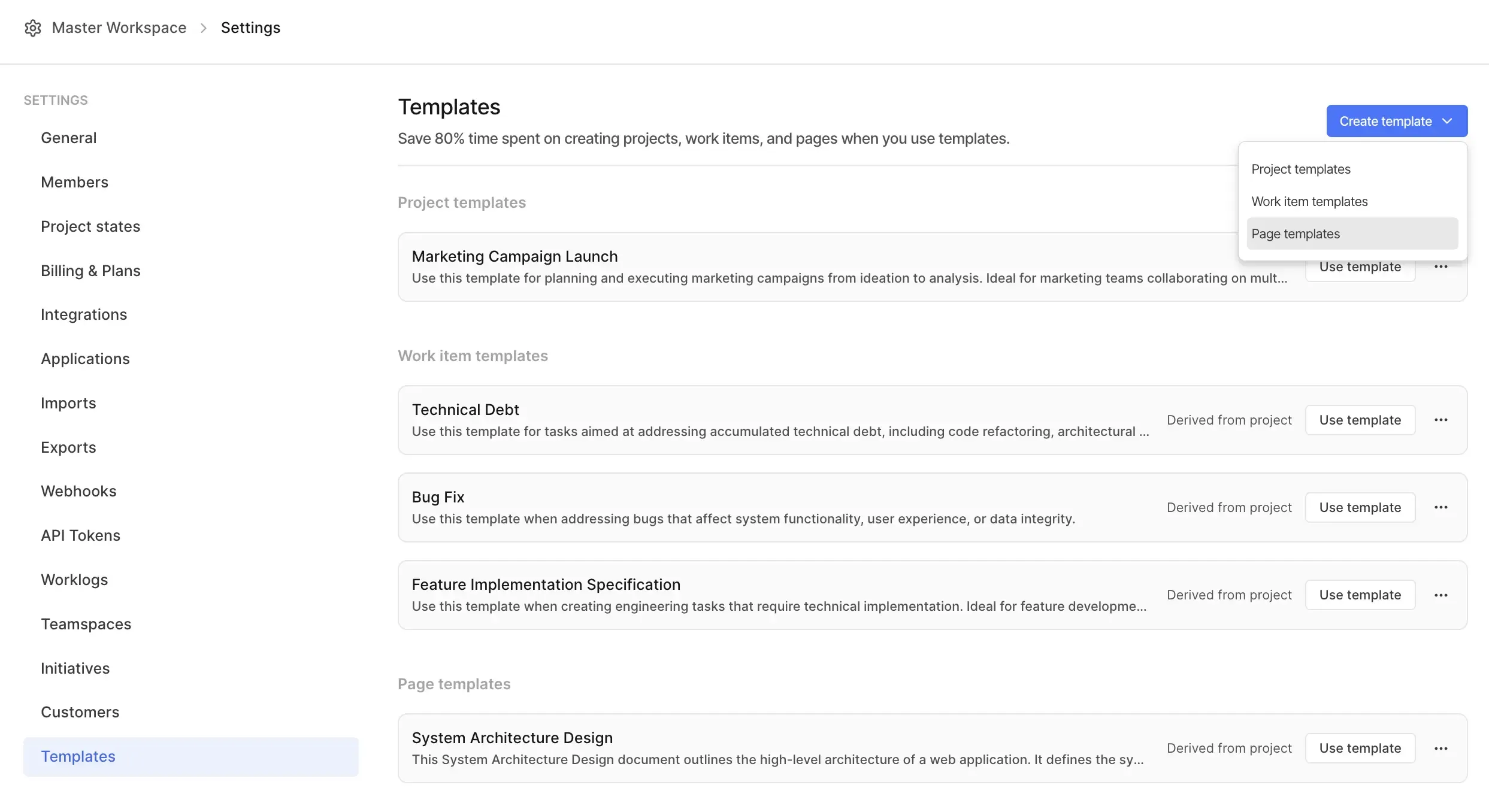The width and height of the screenshot is (1489, 812).
Task: Open the Templates section in sidebar
Action: [78, 756]
